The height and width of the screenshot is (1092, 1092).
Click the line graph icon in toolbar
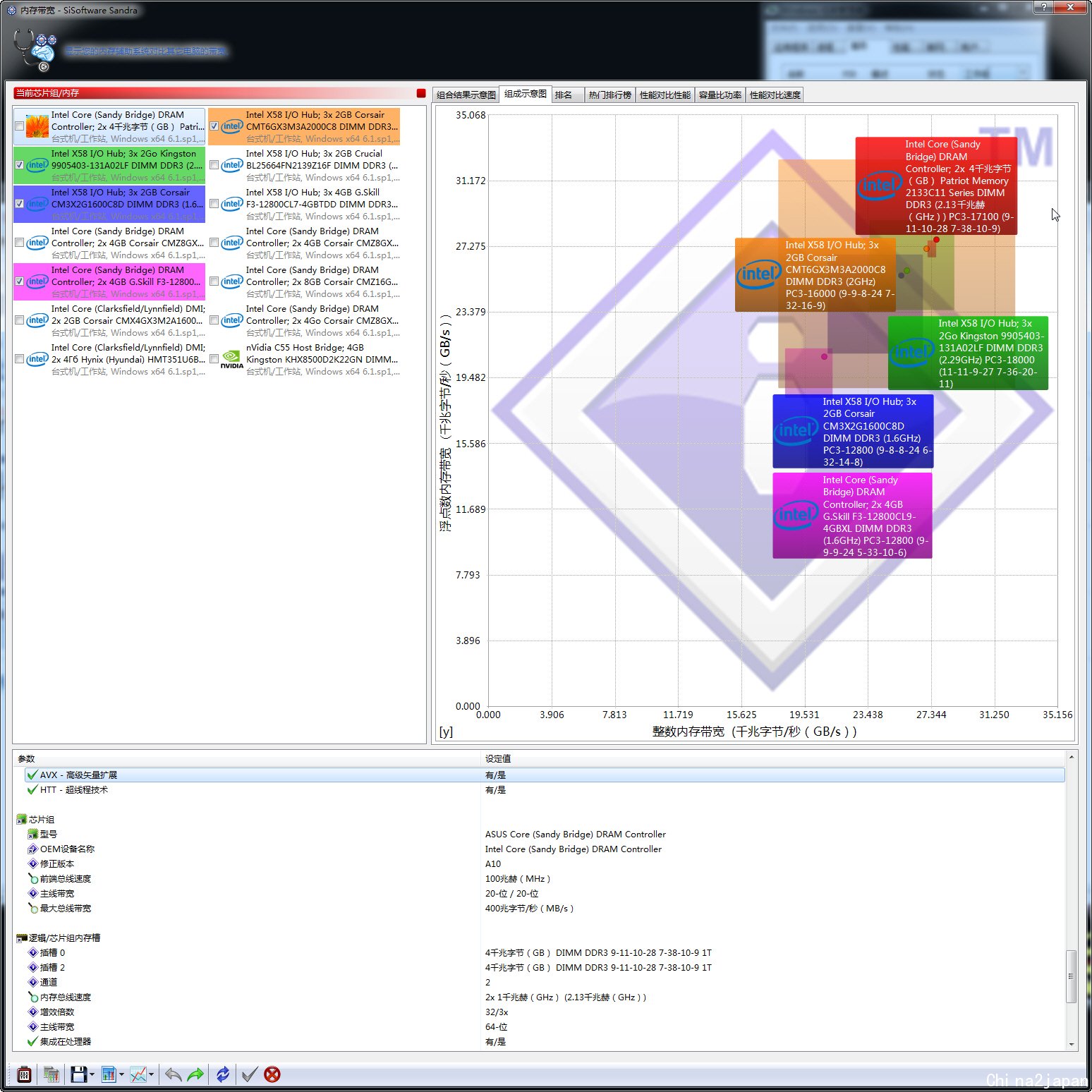(138, 1074)
